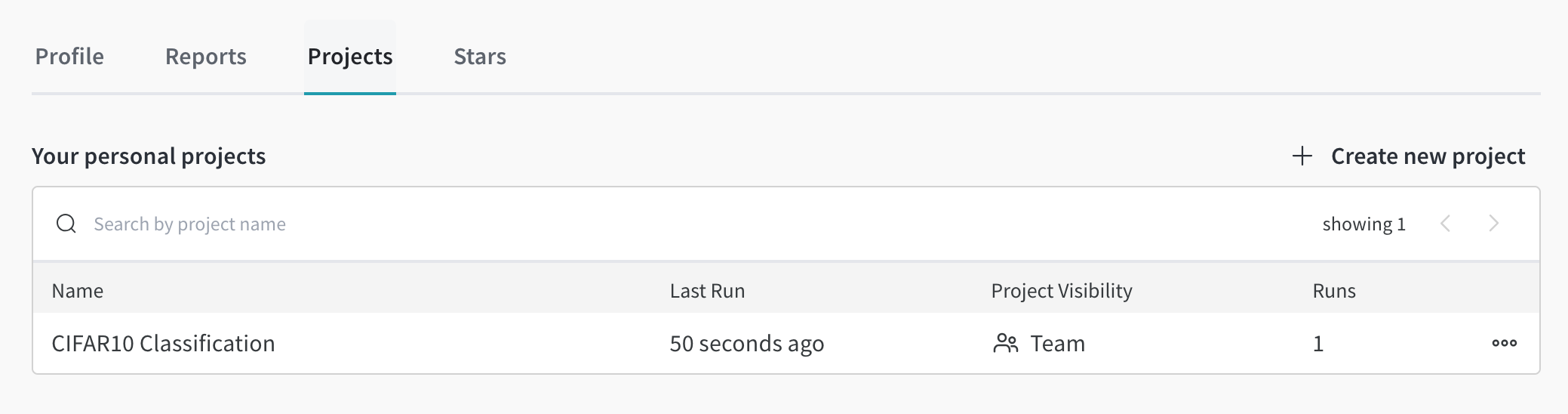Open the three-dot menu for CIFAR10 Classification

pyautogui.click(x=1505, y=343)
